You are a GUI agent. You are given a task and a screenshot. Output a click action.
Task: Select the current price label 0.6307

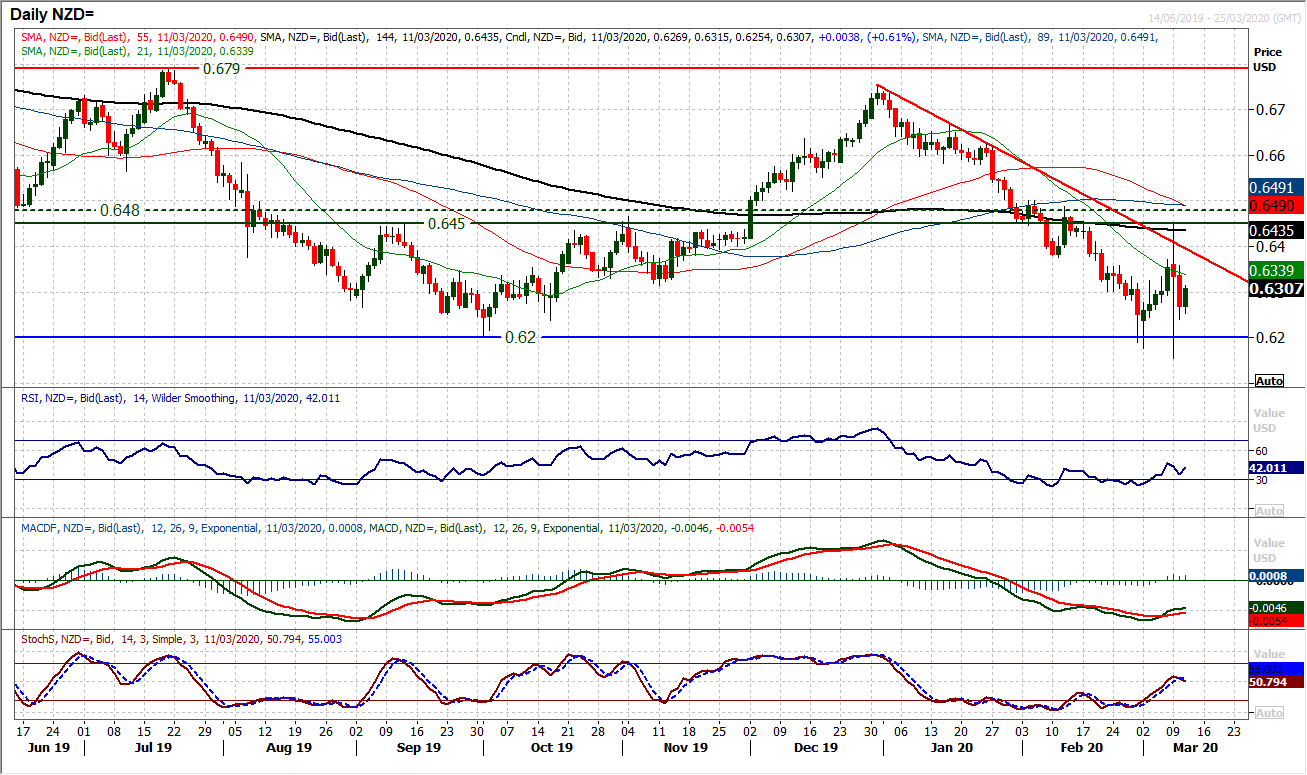1277,289
